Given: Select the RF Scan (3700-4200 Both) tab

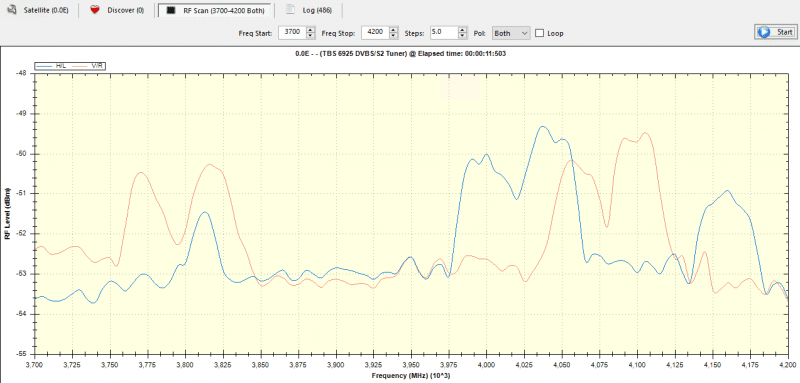Looking at the screenshot, I should pos(214,10).
